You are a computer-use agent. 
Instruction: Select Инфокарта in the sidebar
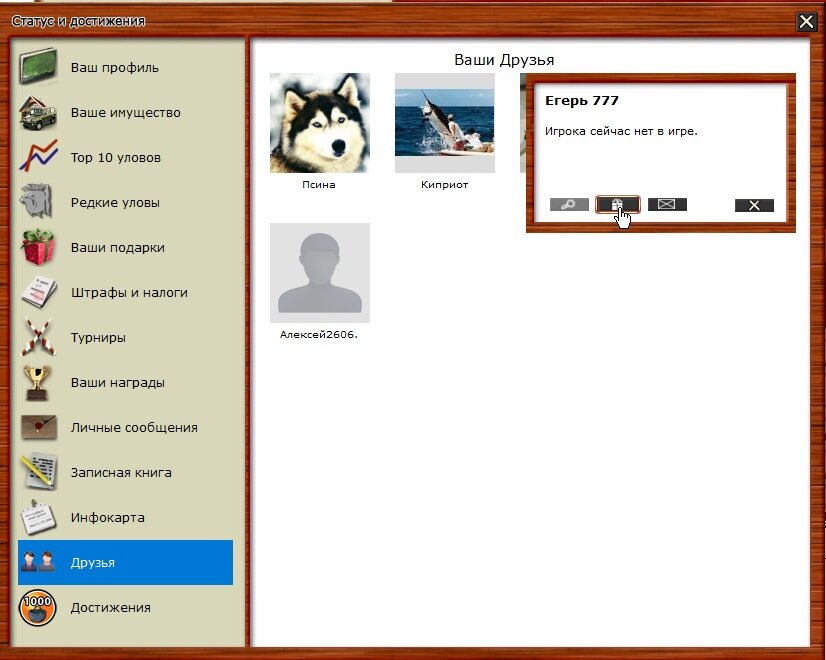point(107,518)
